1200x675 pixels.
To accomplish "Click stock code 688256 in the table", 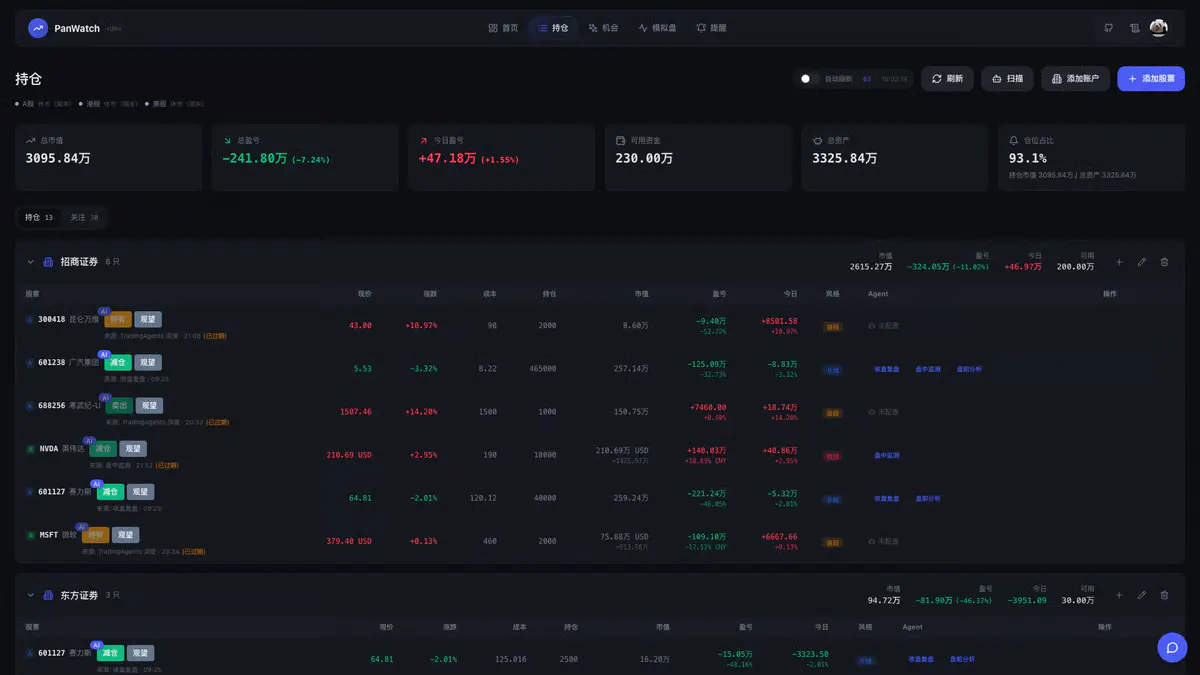I will (52, 406).
